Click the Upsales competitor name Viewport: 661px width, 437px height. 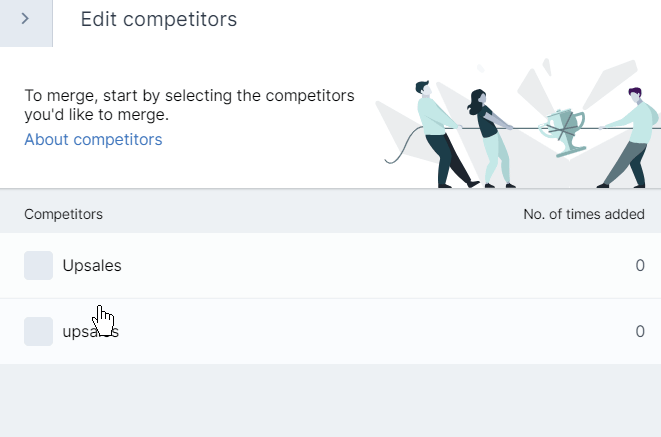click(x=92, y=265)
